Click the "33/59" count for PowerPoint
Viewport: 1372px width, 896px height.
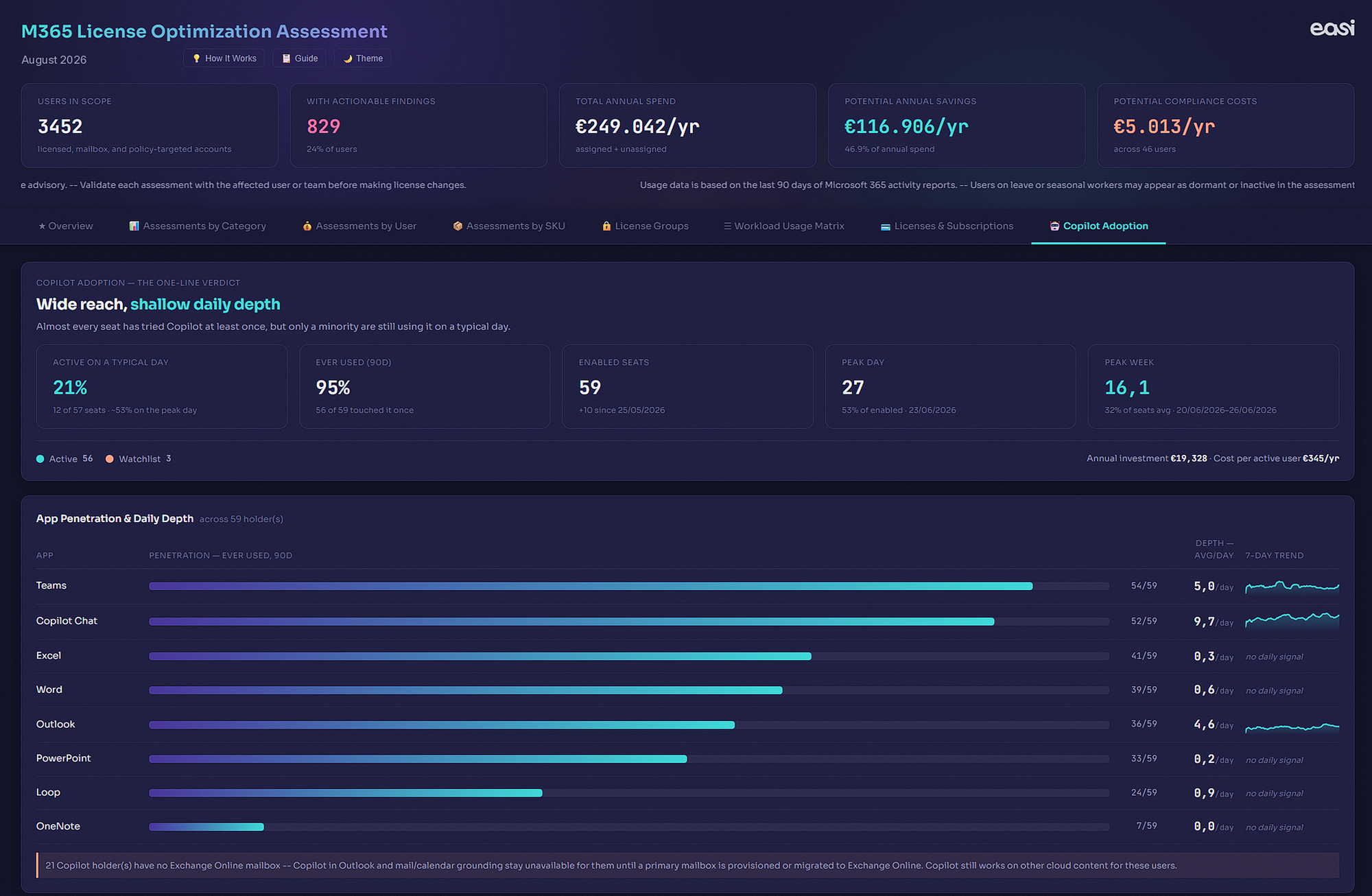coord(1144,758)
